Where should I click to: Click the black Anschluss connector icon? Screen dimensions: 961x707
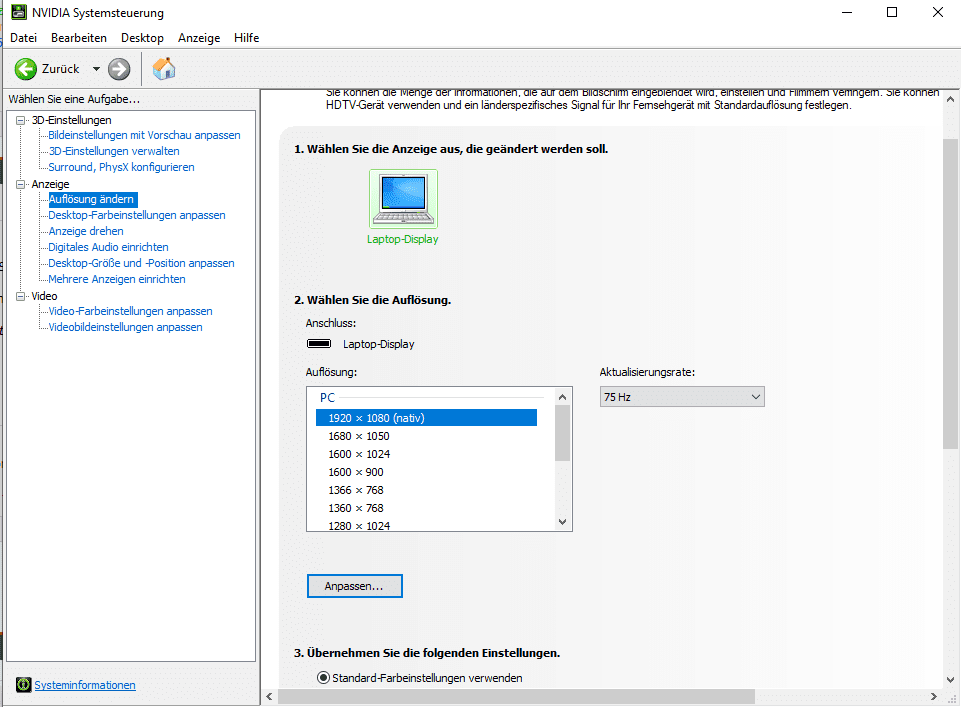319,344
